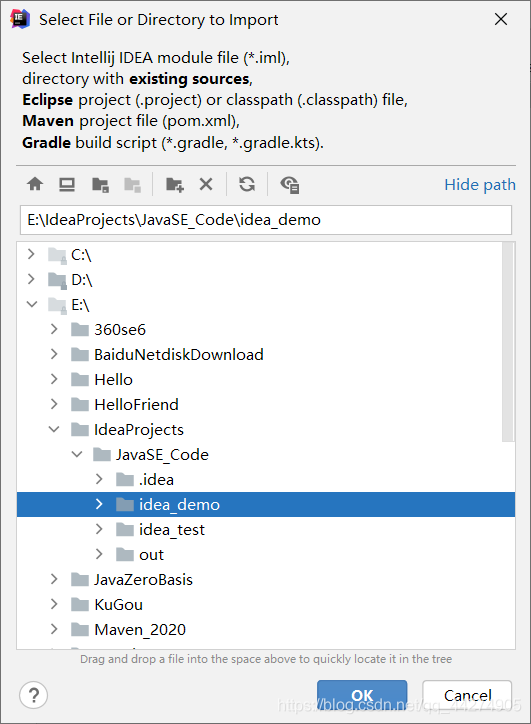Click the Hide path link

click(x=480, y=185)
